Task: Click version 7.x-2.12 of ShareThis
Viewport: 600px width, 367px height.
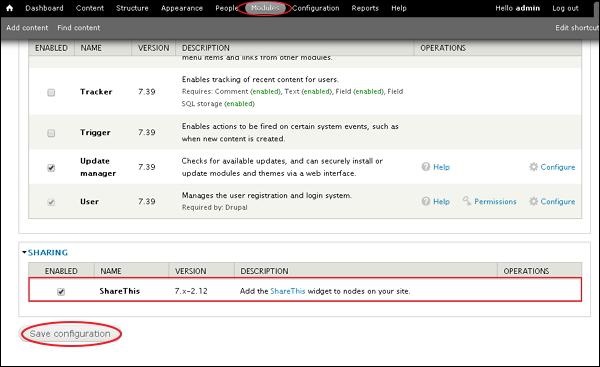Action: click(191, 291)
